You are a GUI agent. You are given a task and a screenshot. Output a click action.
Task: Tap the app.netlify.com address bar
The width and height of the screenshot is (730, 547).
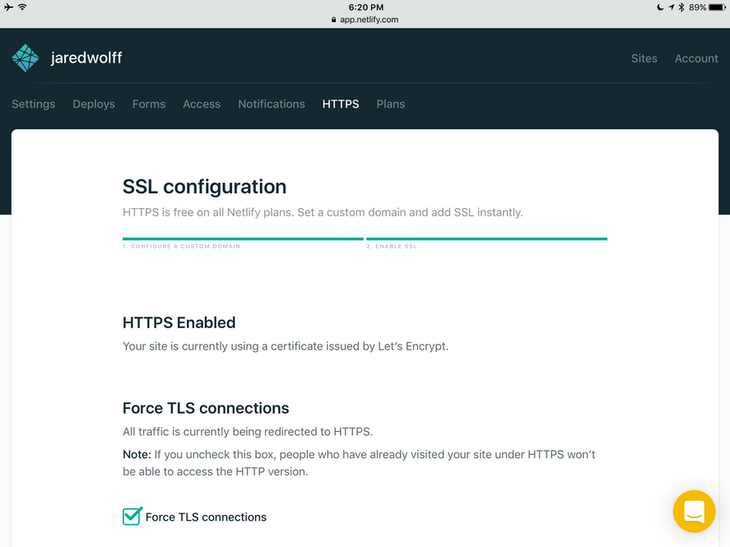[x=365, y=20]
